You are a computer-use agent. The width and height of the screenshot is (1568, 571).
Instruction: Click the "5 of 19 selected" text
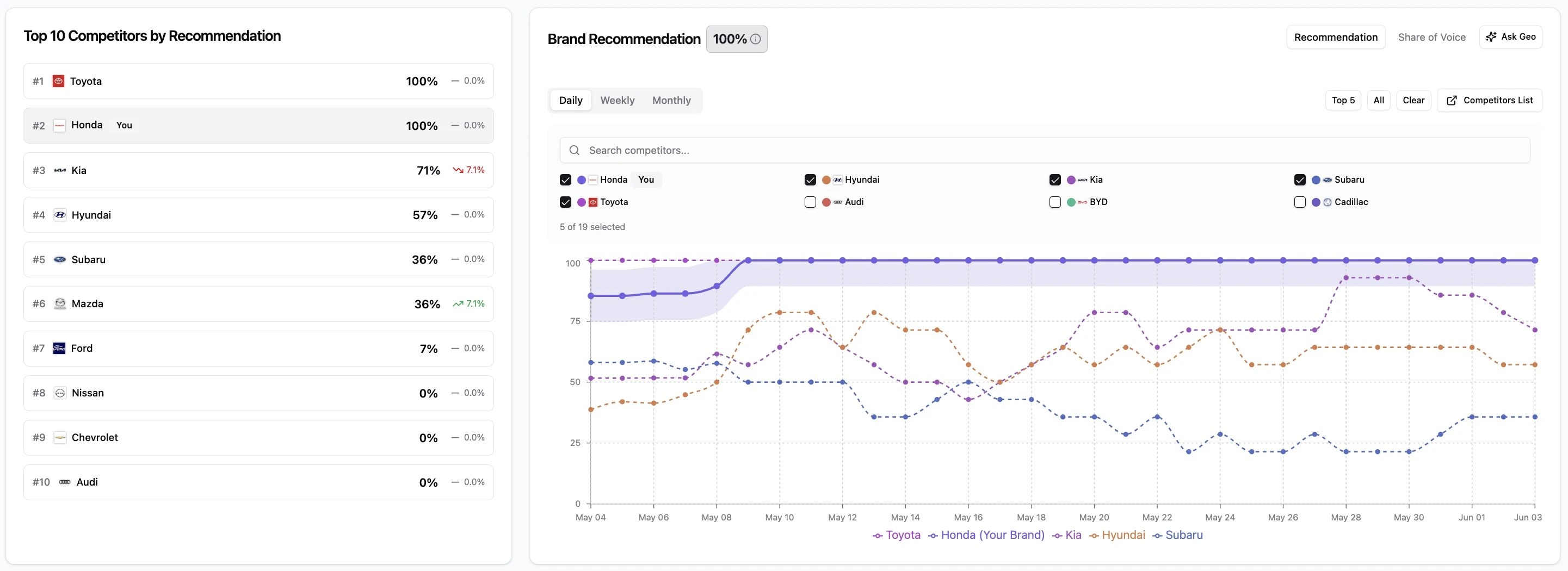pyautogui.click(x=592, y=227)
